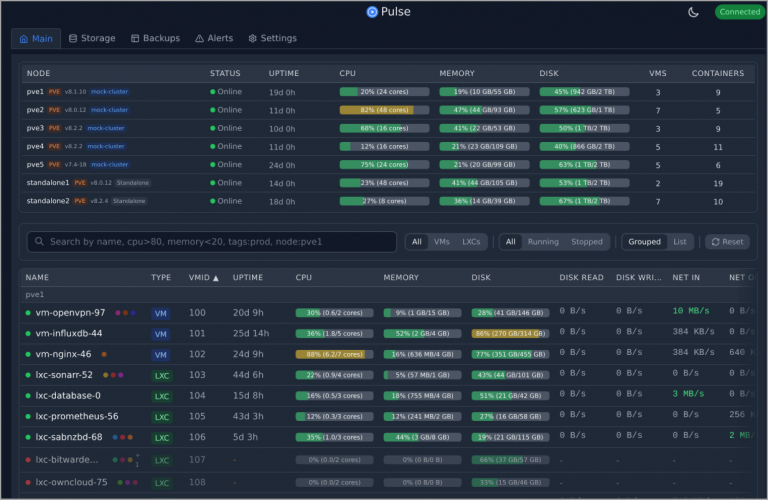768x500 pixels.
Task: Show only Stopped guests
Action: (586, 241)
